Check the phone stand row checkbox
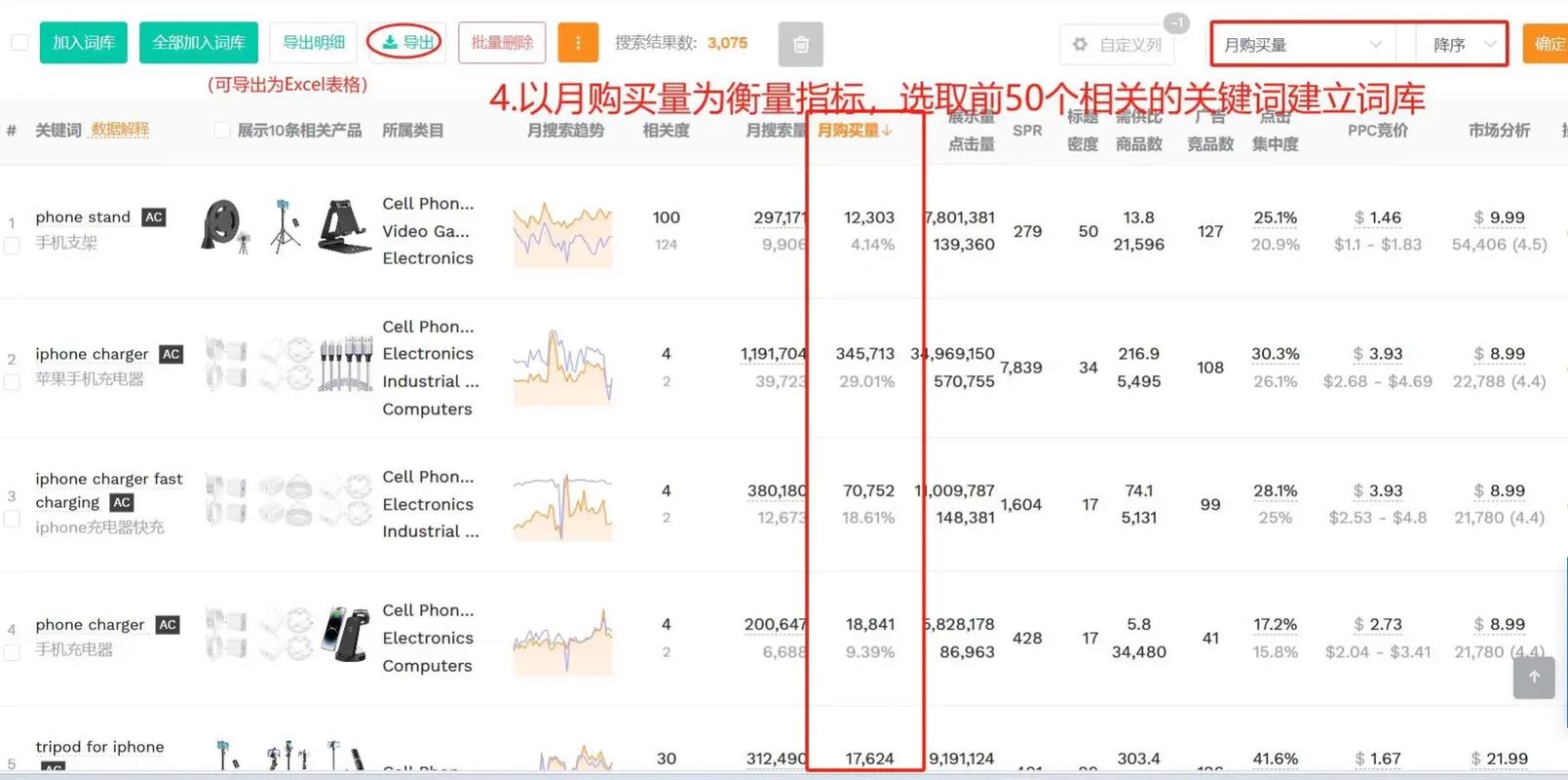 (x=12, y=246)
